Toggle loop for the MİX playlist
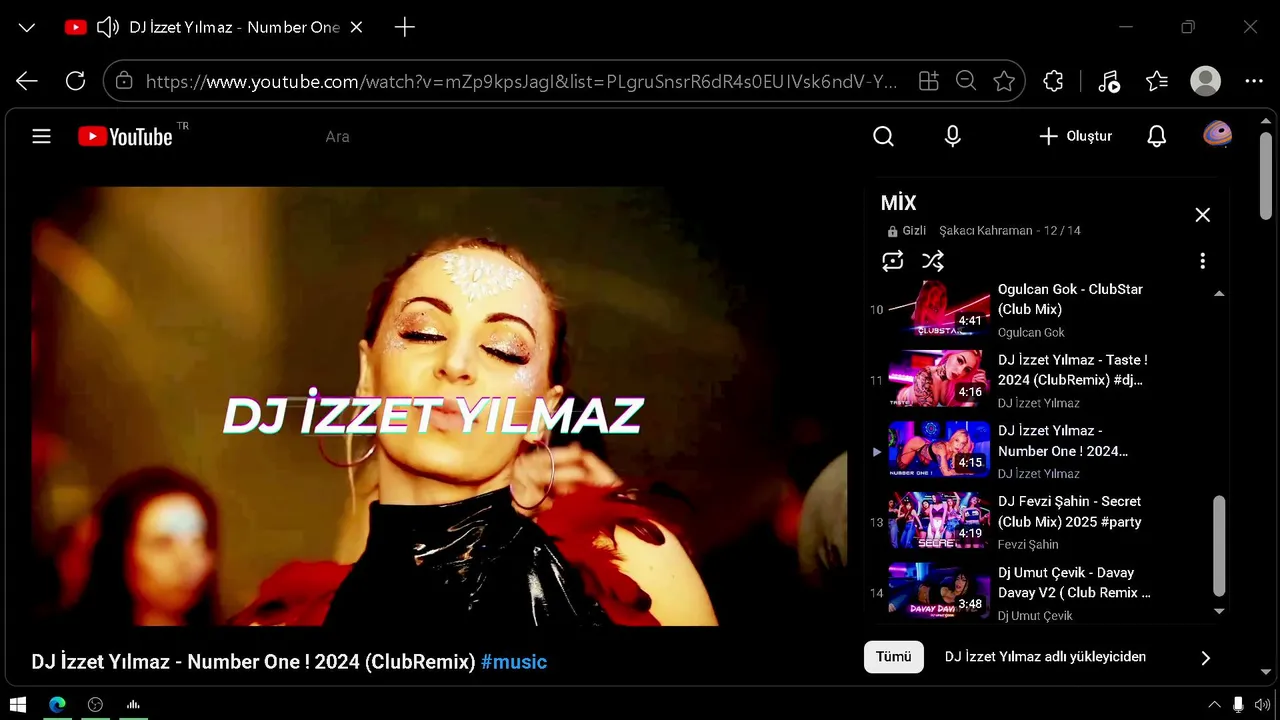The width and height of the screenshot is (1280, 720). pos(893,261)
